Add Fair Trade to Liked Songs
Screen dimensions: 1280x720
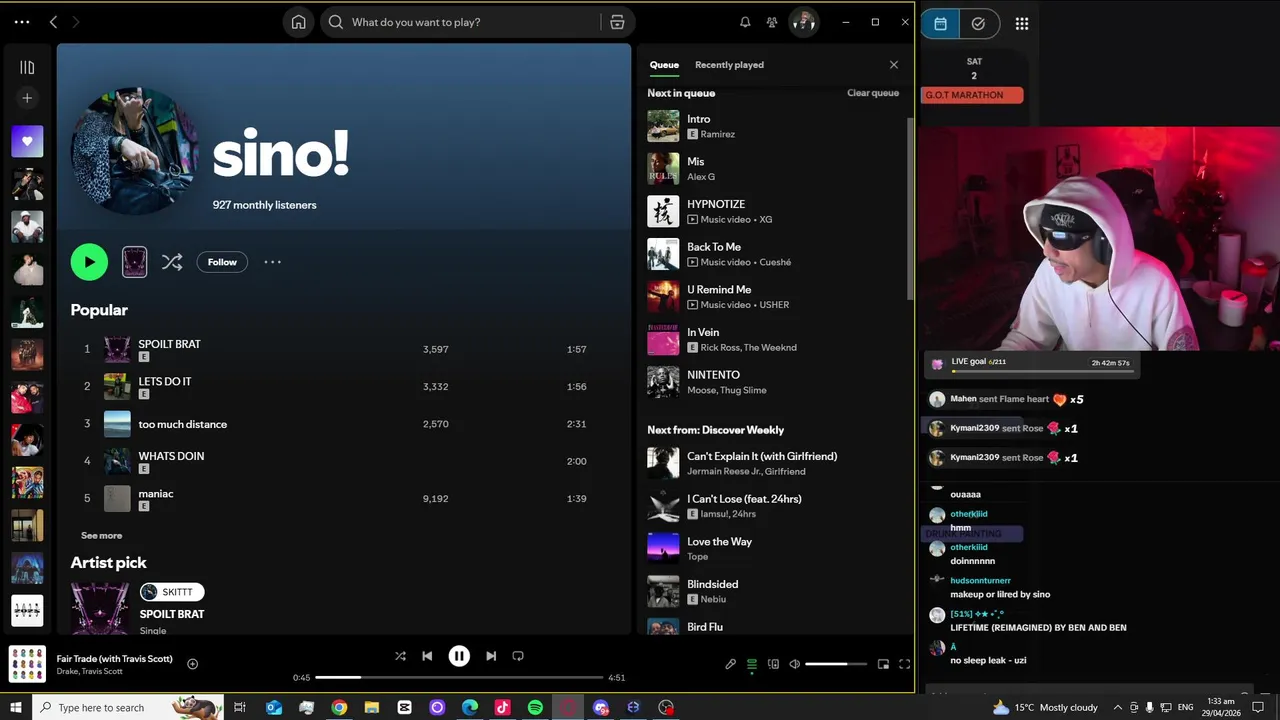(x=192, y=664)
